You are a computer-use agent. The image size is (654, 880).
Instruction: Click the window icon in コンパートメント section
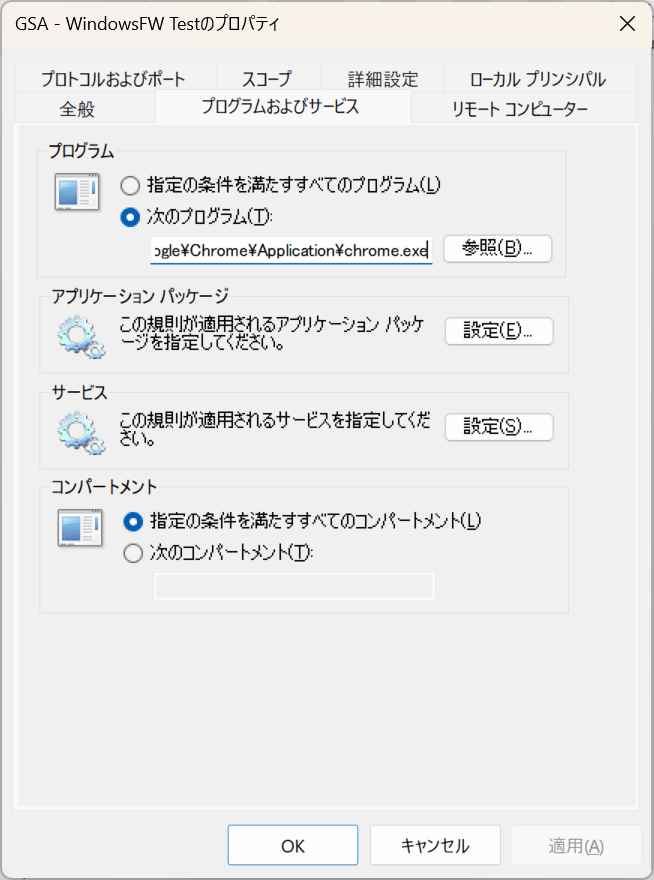click(x=80, y=528)
